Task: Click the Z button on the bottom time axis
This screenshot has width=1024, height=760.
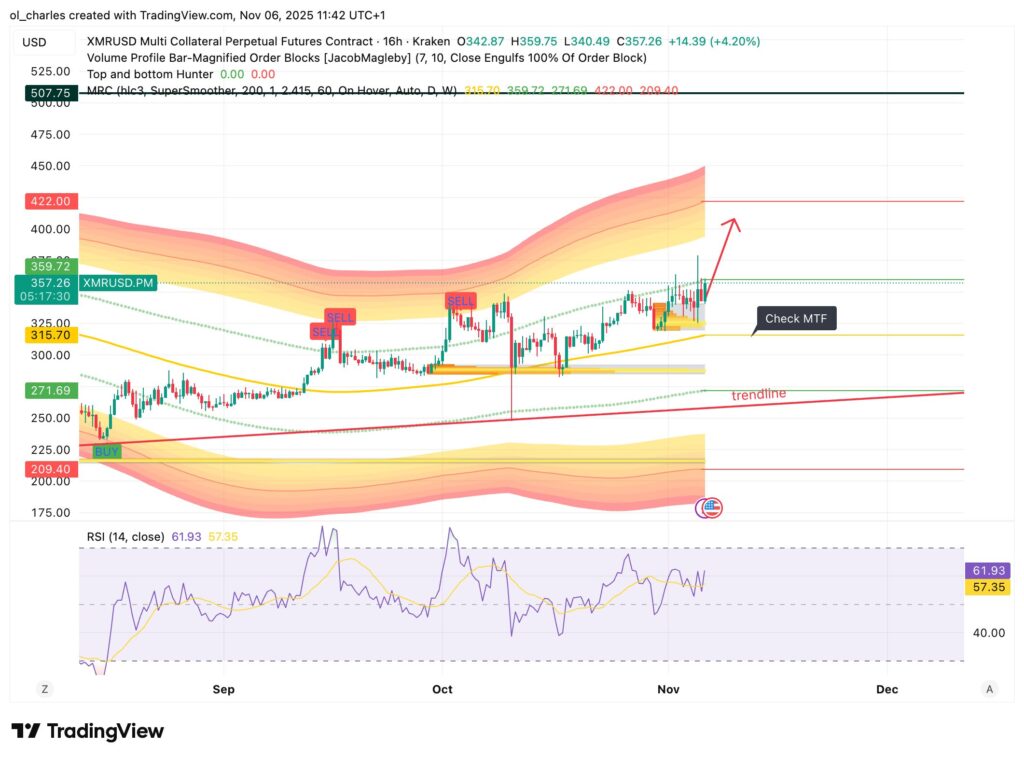Action: [44, 689]
